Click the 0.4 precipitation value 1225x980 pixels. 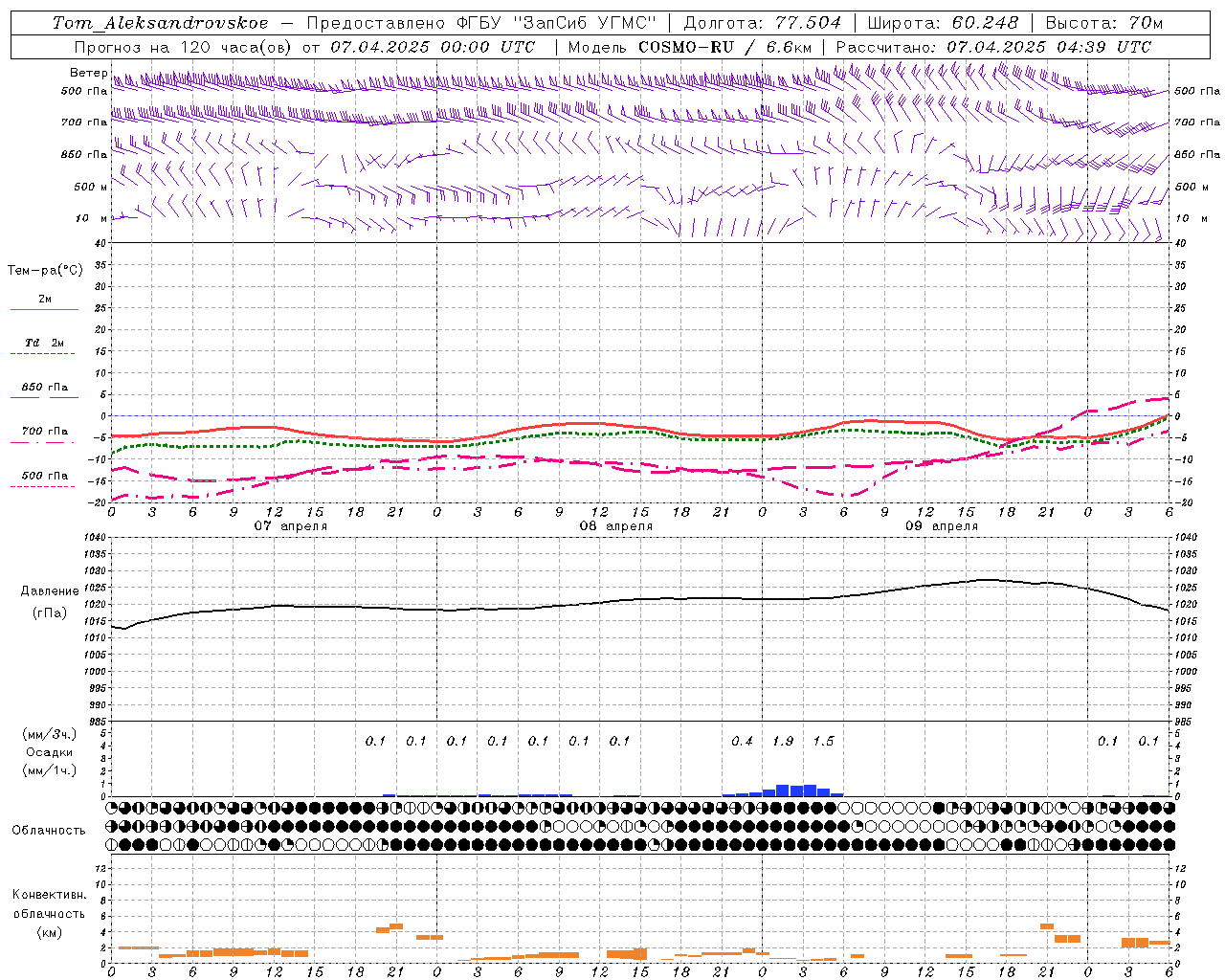click(x=742, y=741)
